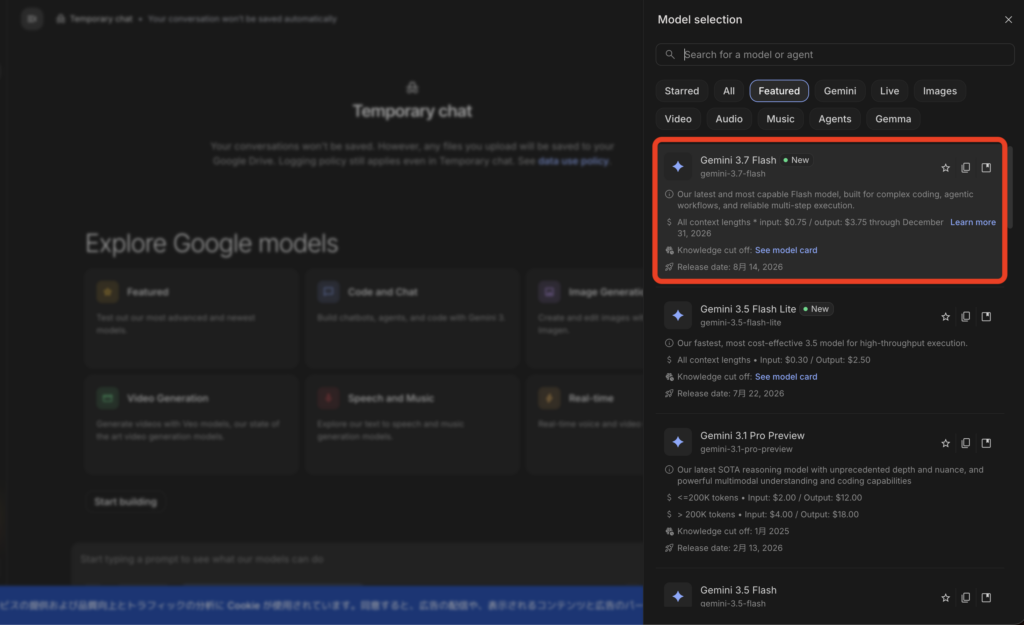Star the Gemini 3.1 Pro Preview model
Viewport: 1024px width, 625px height.
pos(945,443)
